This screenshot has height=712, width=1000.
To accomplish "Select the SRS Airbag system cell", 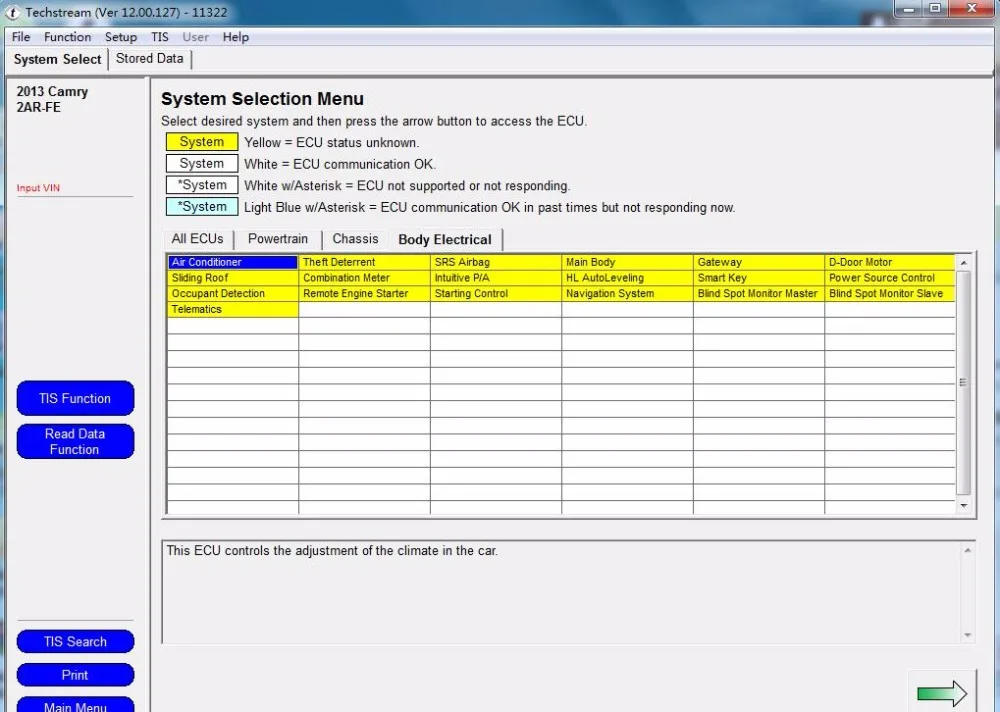I will coord(495,262).
